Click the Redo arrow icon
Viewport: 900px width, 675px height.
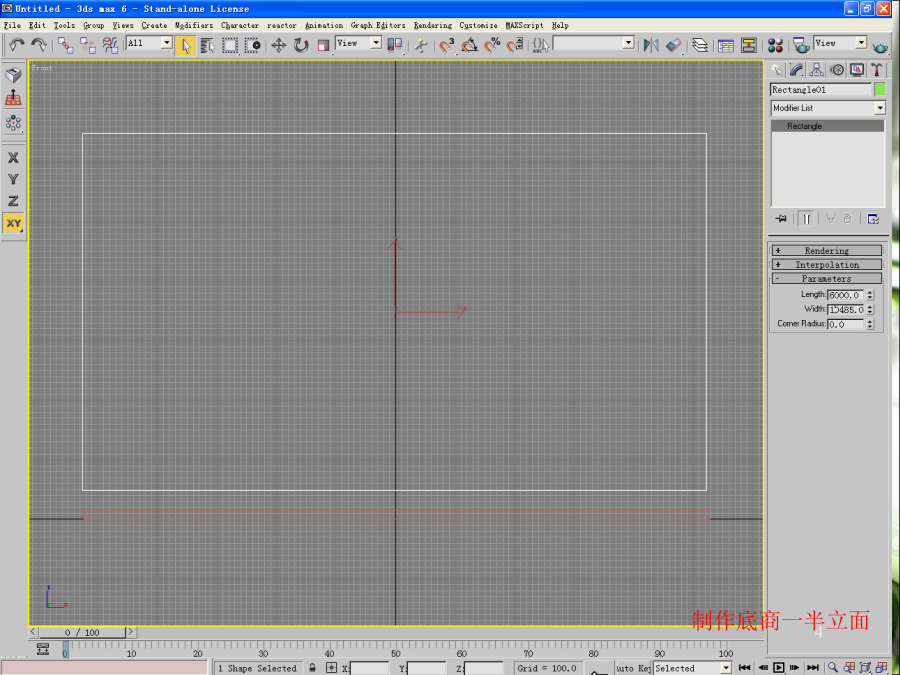[x=39, y=45]
